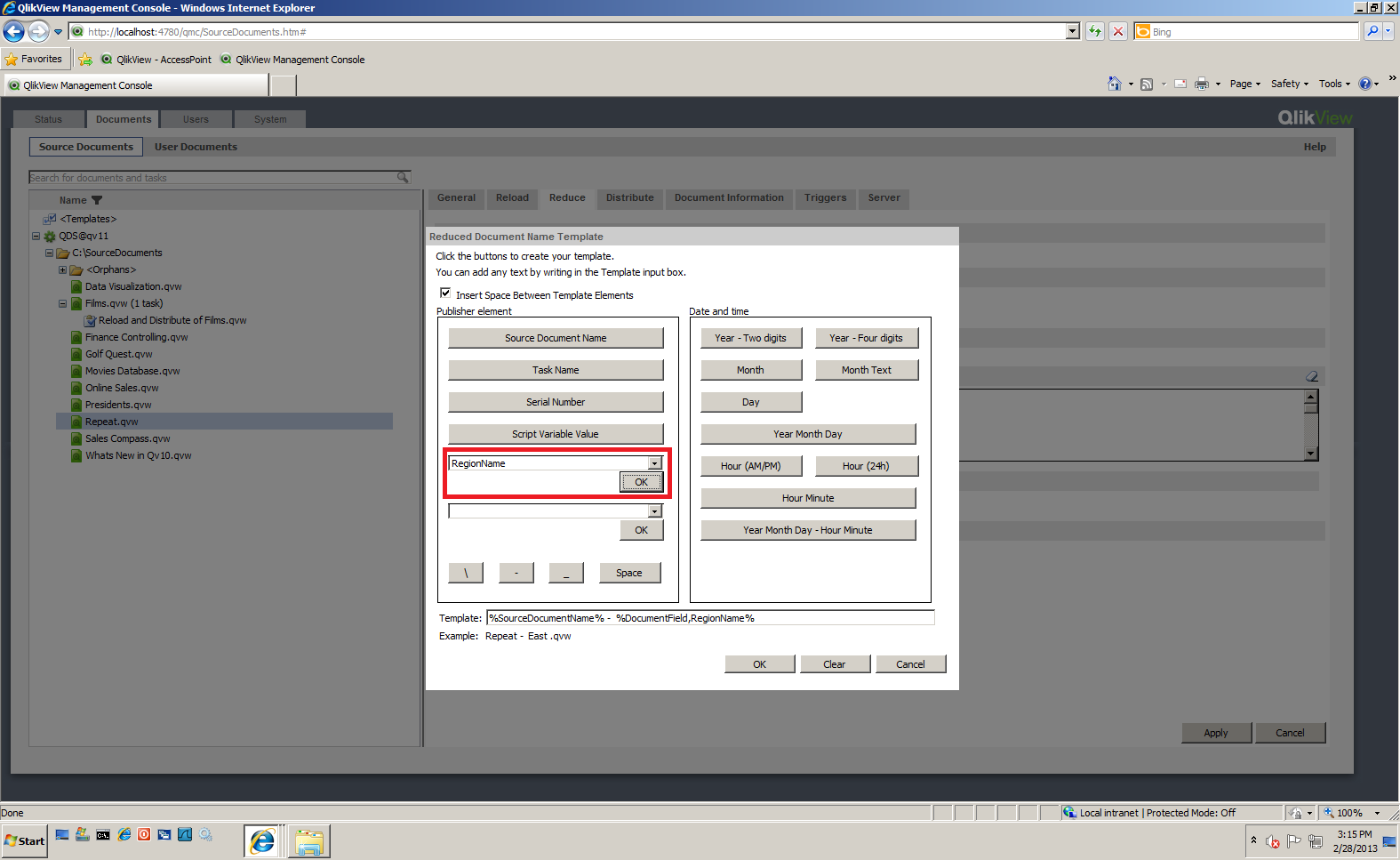The width and height of the screenshot is (1400, 860).
Task: Open the User Documents sub-tab
Action: pyautogui.click(x=196, y=147)
